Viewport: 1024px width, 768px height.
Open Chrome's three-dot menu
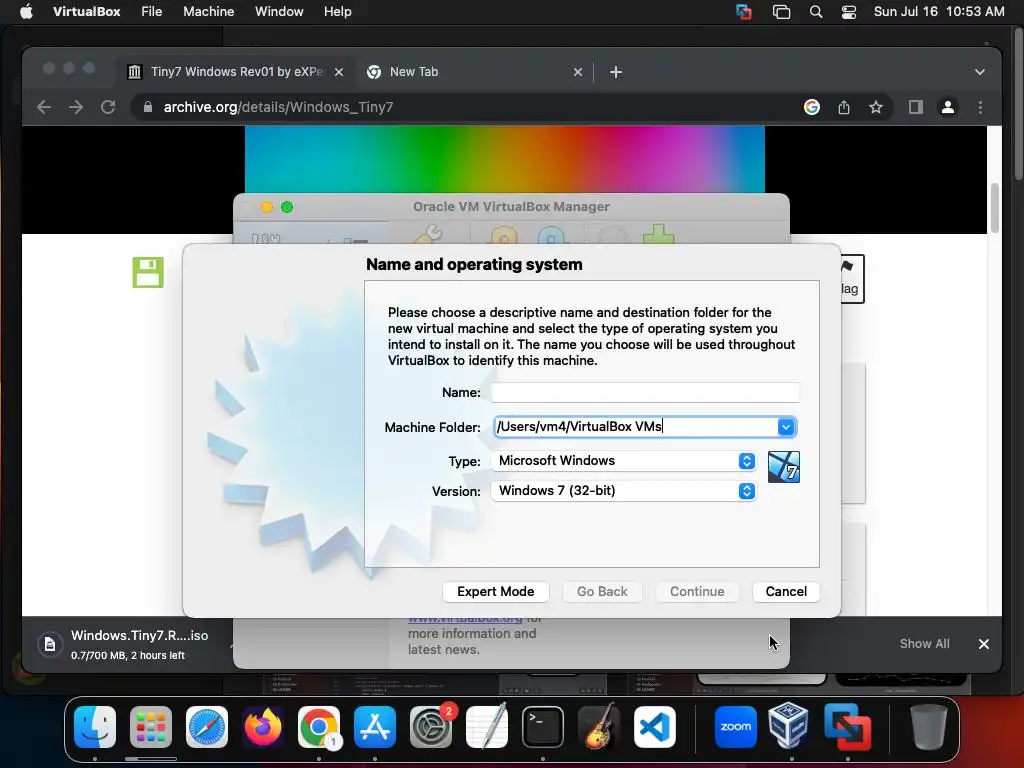coord(980,107)
